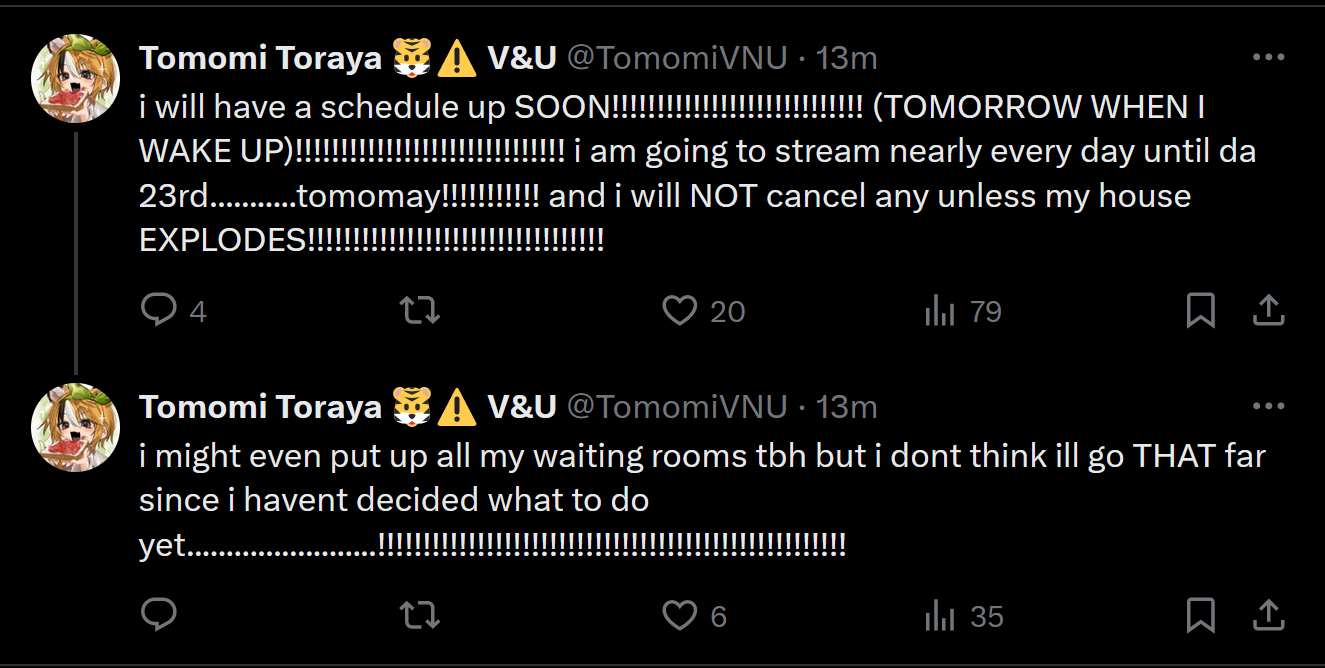Share the waiting rooms tweet

(x=1268, y=615)
